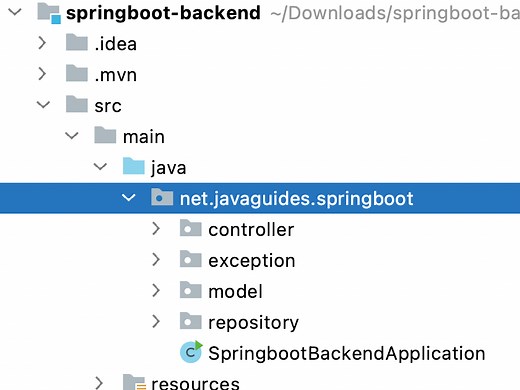This screenshot has width=520, height=390.
Task: Select the resources folder label
Action: (195, 383)
